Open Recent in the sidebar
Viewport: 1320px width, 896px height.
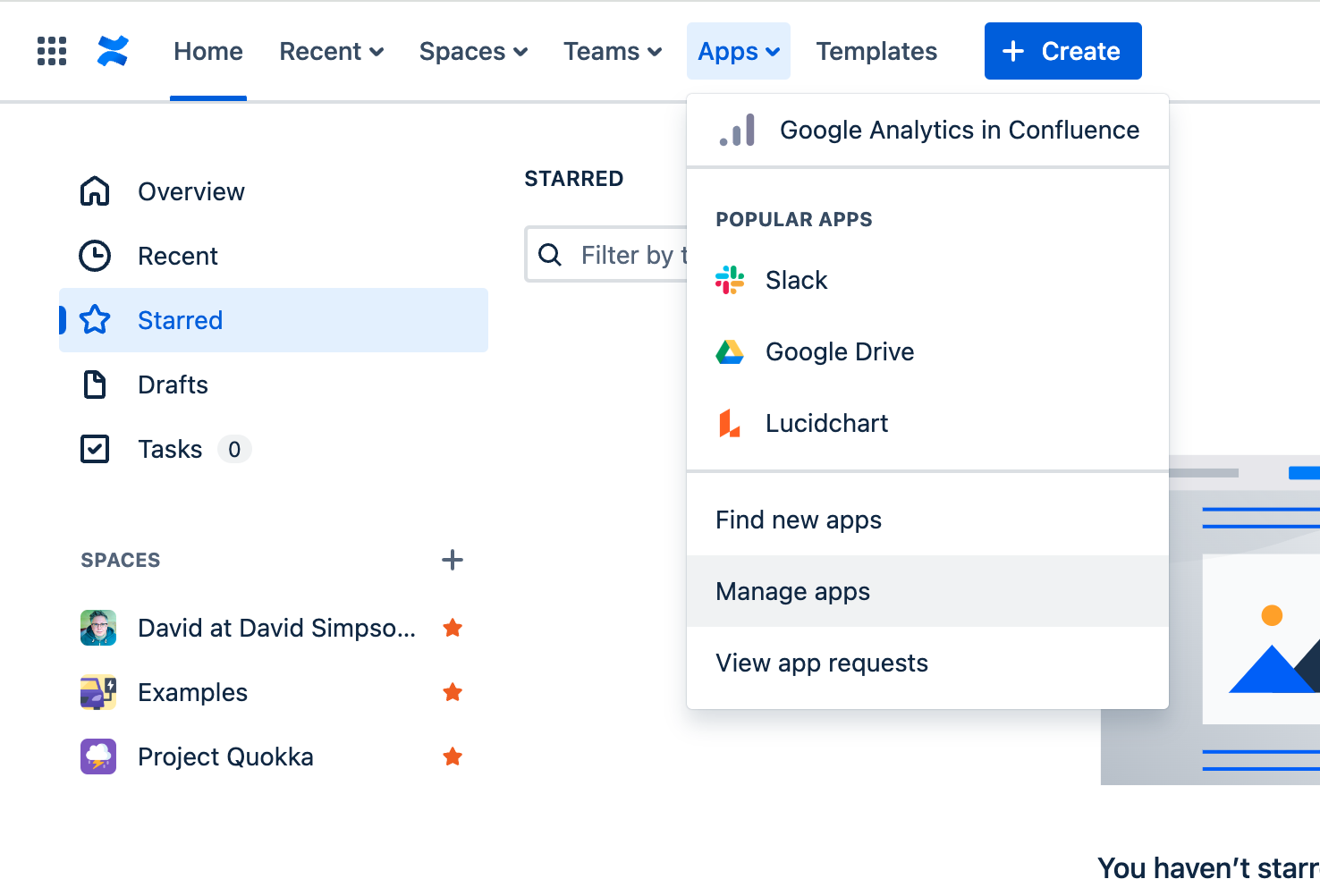tap(274, 256)
